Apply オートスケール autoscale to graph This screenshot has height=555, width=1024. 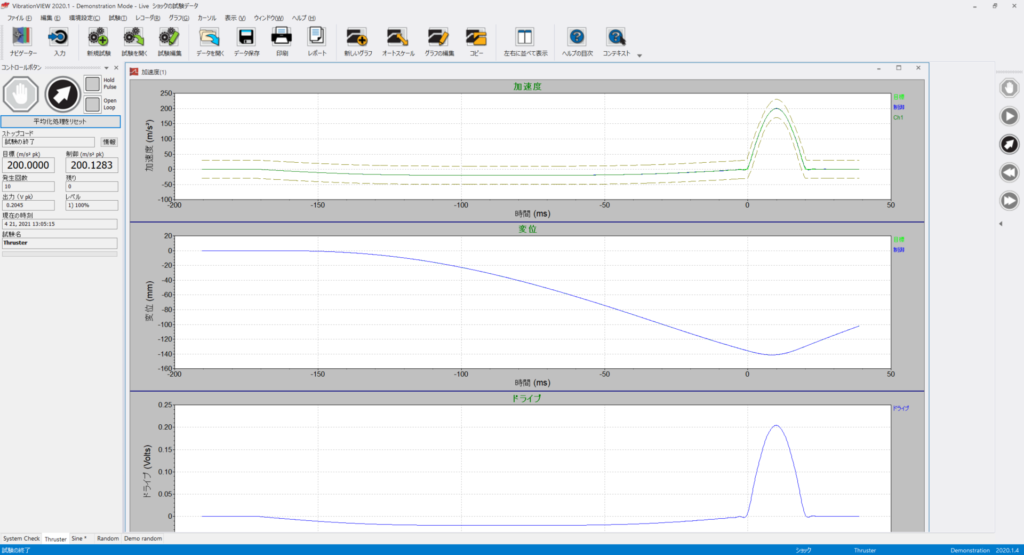point(398,42)
